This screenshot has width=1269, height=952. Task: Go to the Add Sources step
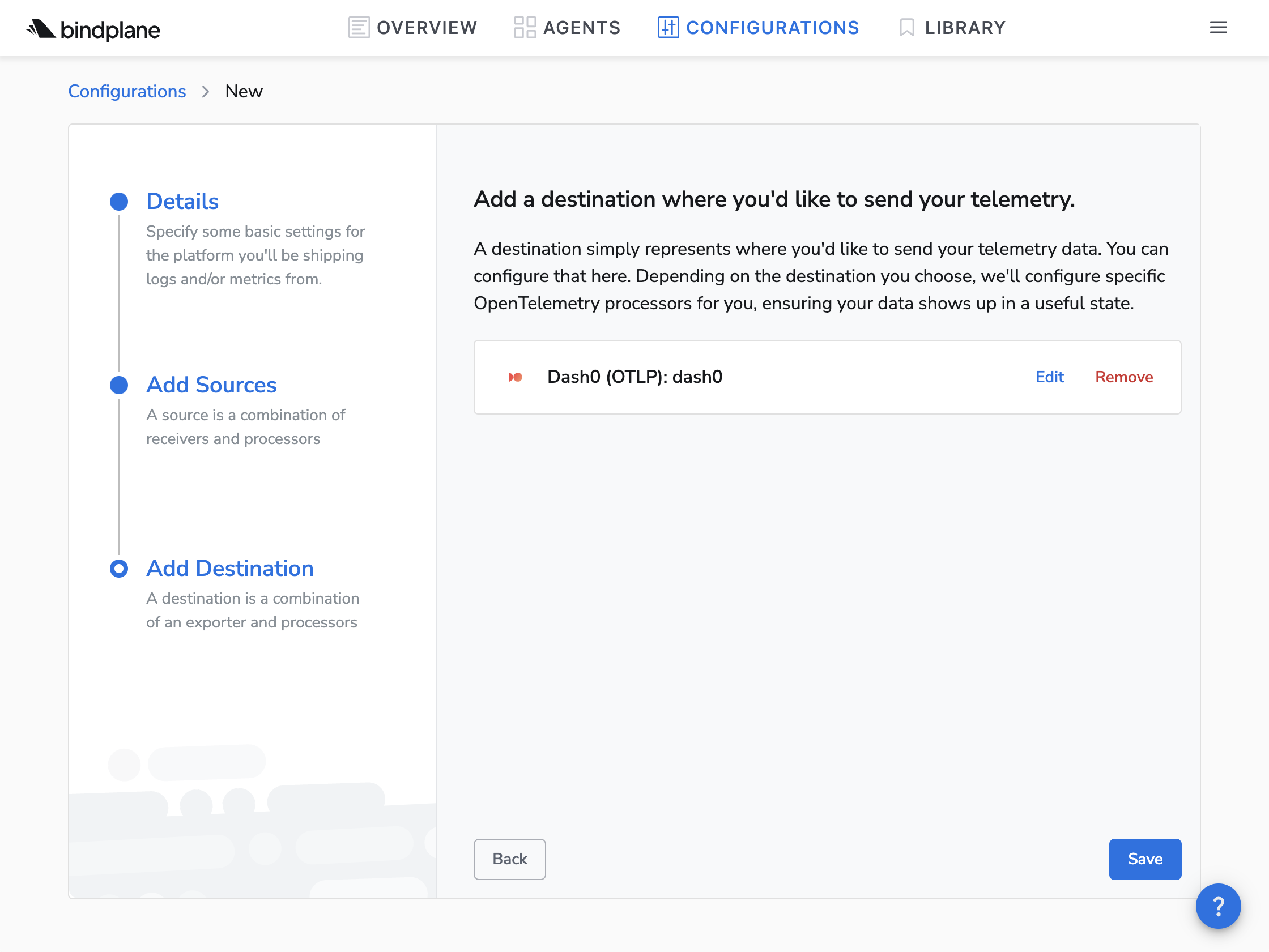click(211, 385)
